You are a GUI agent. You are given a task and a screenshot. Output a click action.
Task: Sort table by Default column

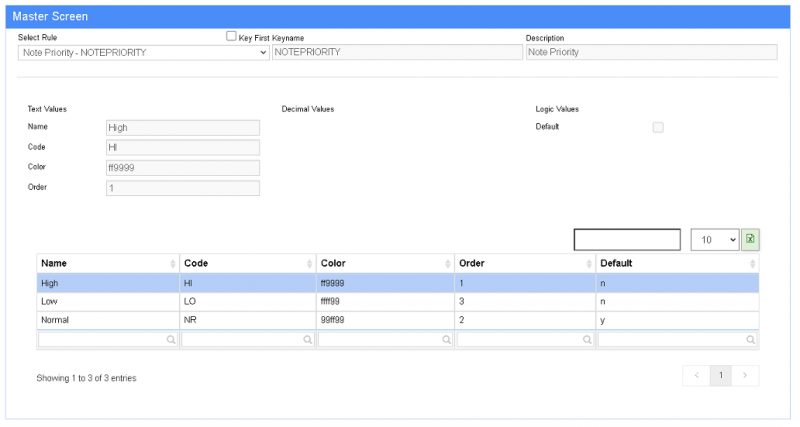coord(676,263)
